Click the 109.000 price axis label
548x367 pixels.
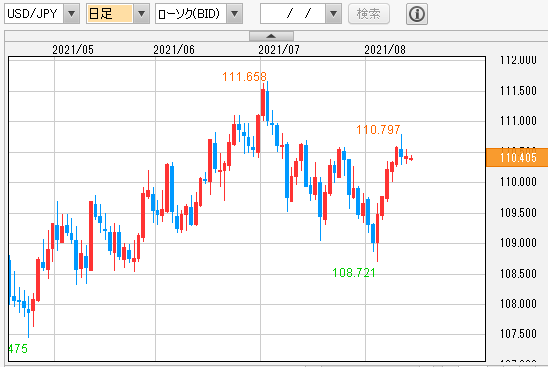[518, 243]
